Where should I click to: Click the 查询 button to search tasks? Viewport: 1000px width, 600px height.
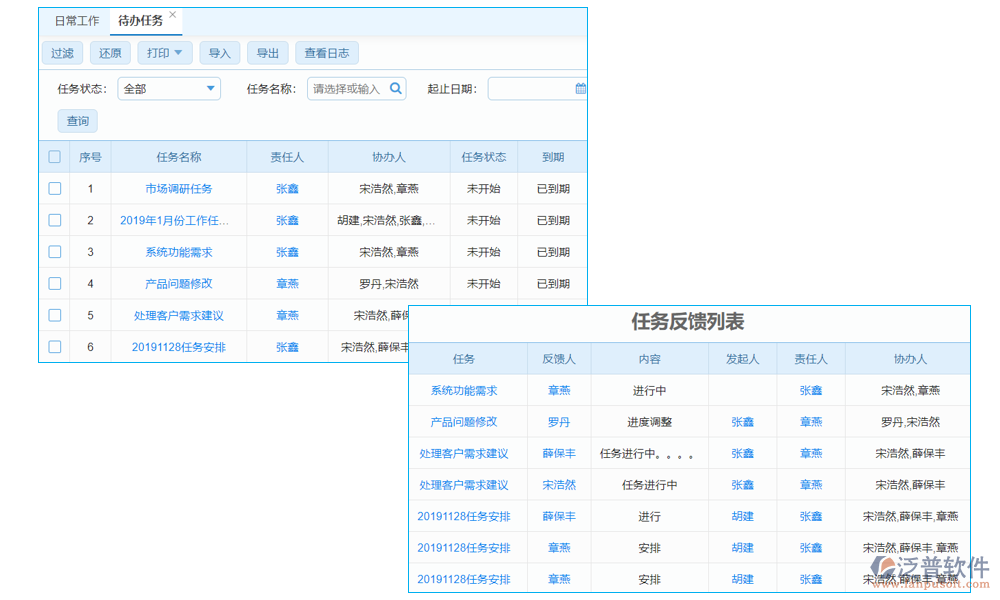click(77, 120)
